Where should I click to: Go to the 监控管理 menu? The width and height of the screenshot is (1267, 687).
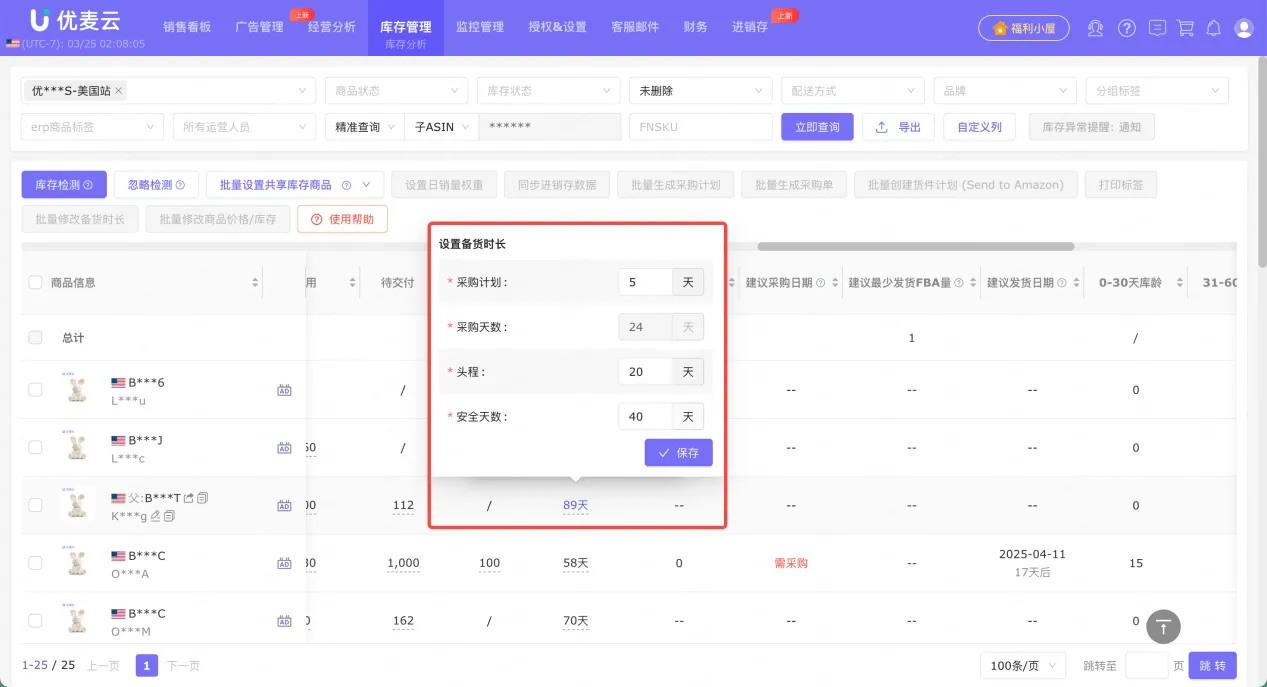pyautogui.click(x=480, y=27)
